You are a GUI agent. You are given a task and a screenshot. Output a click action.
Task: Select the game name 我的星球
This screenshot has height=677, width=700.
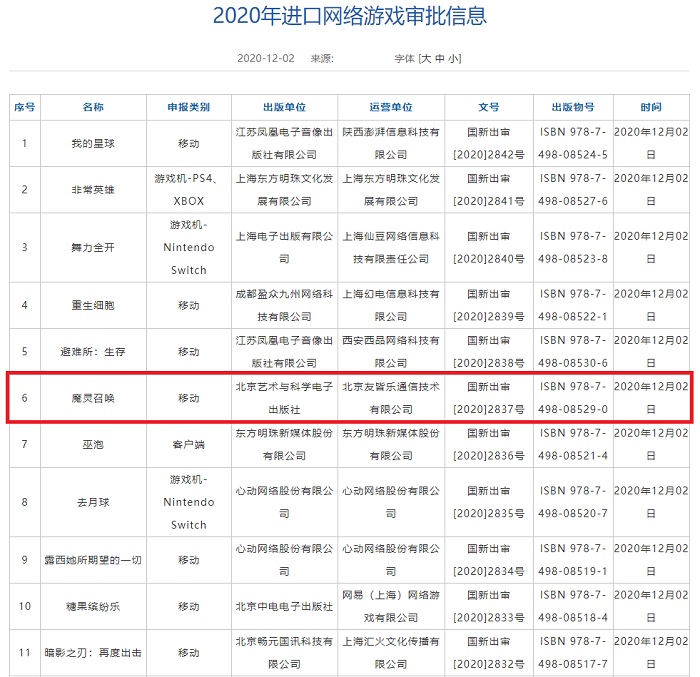[93, 144]
